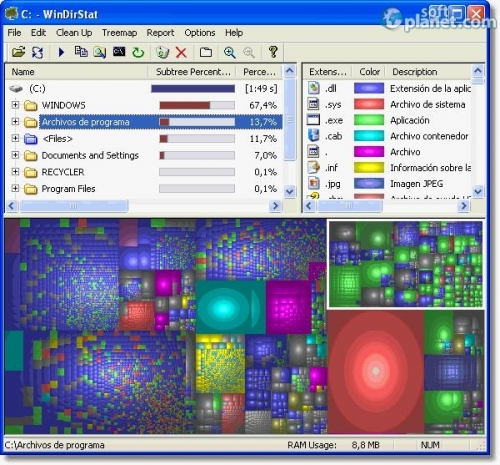Click the Command Prompt Here icon

119,52
